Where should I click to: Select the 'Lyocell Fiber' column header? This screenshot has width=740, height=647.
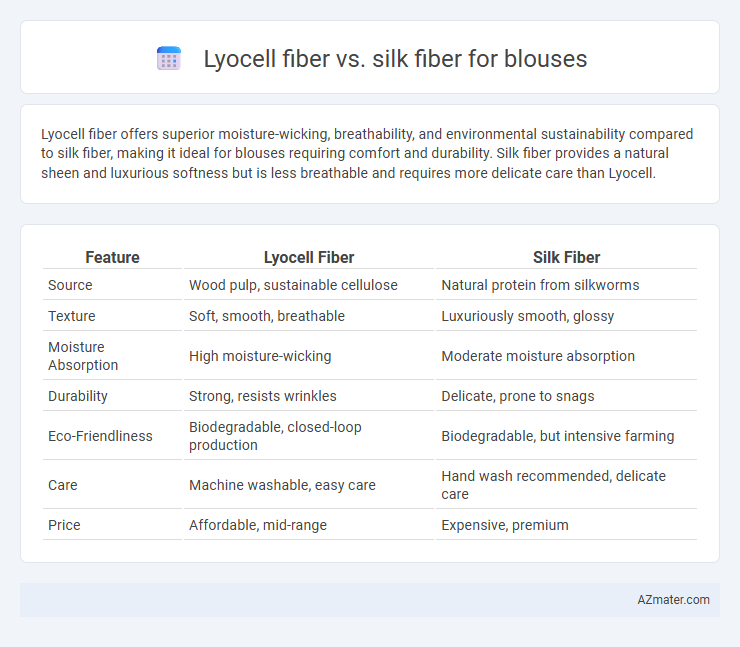(309, 257)
